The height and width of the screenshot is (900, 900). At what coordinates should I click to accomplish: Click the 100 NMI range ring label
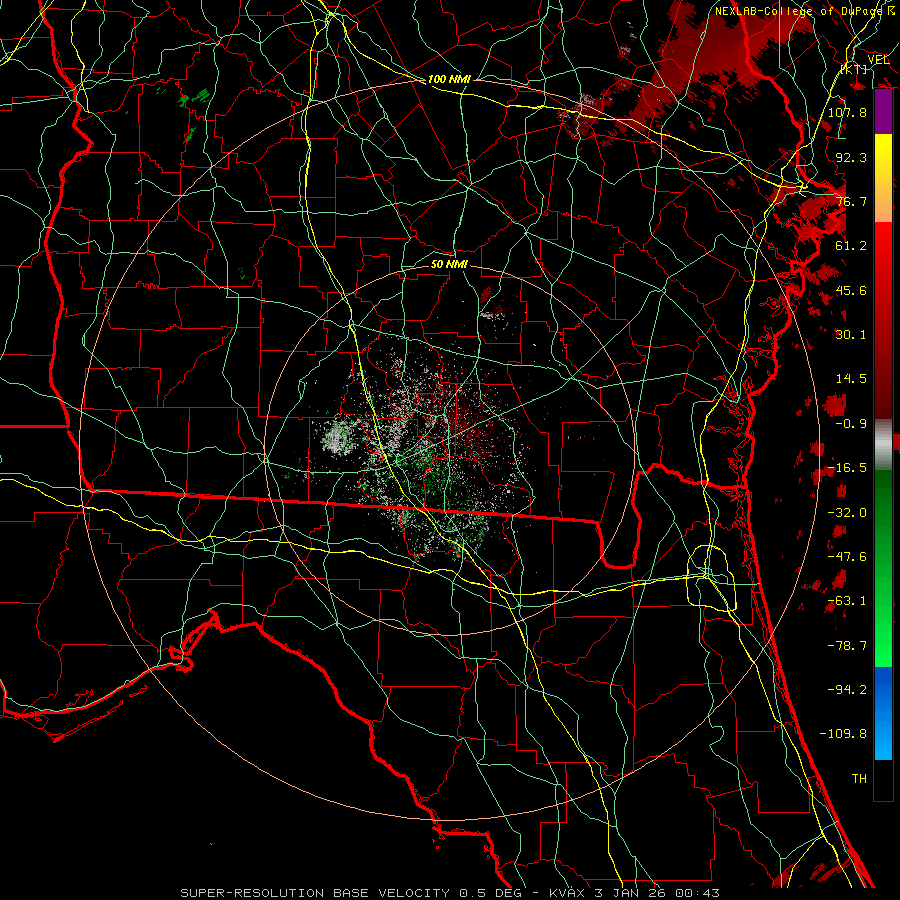click(449, 79)
